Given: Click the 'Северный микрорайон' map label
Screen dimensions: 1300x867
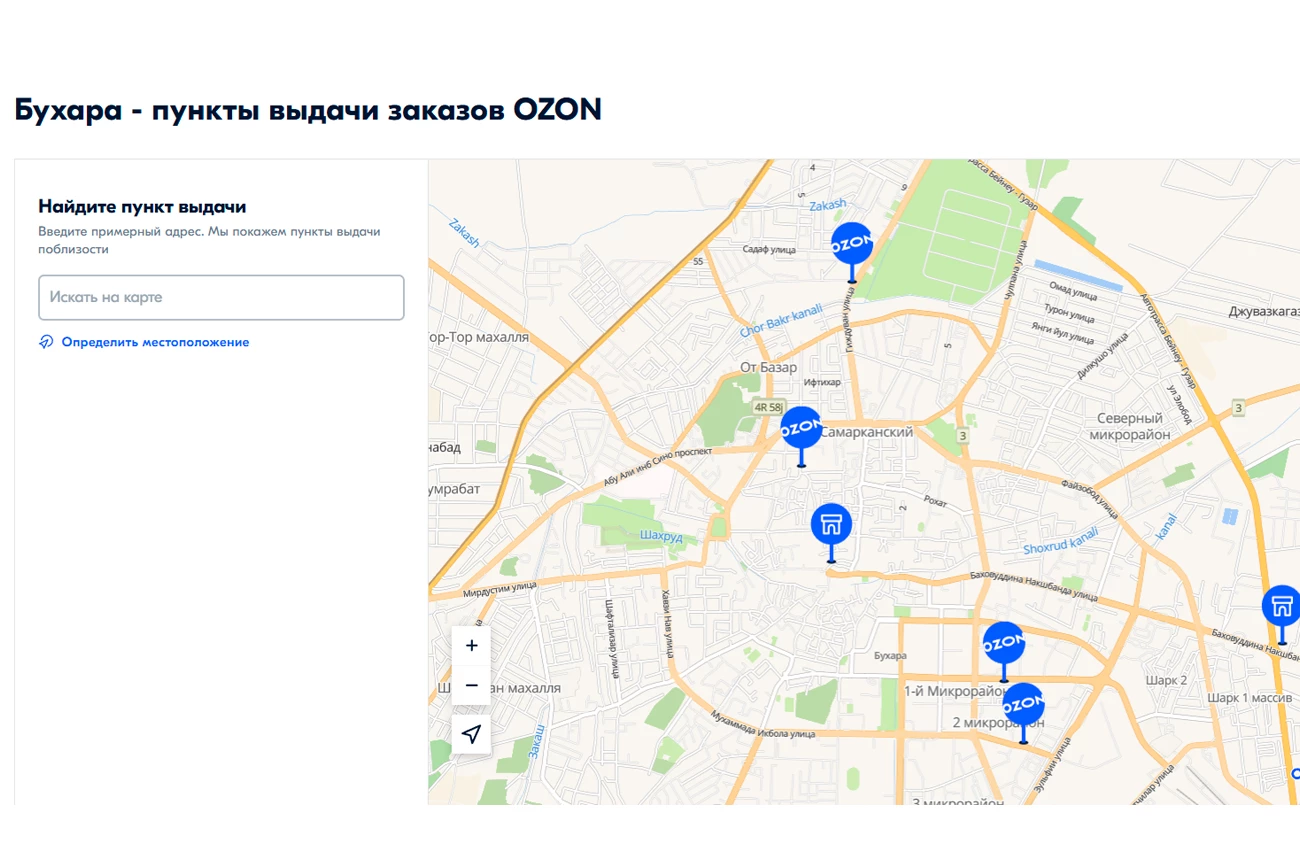Looking at the screenshot, I should point(1130,427).
